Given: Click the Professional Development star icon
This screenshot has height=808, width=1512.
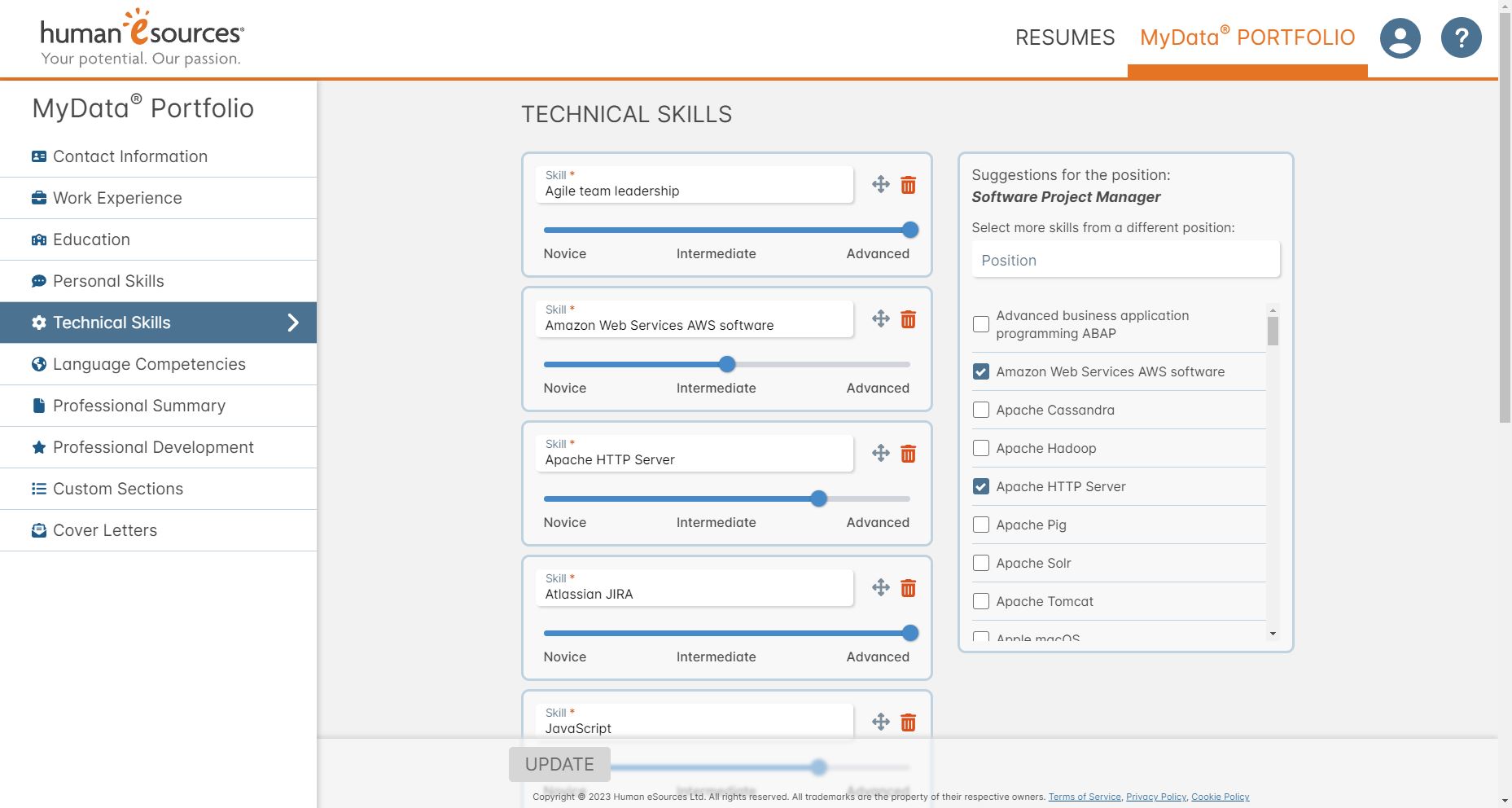Looking at the screenshot, I should pyautogui.click(x=37, y=446).
